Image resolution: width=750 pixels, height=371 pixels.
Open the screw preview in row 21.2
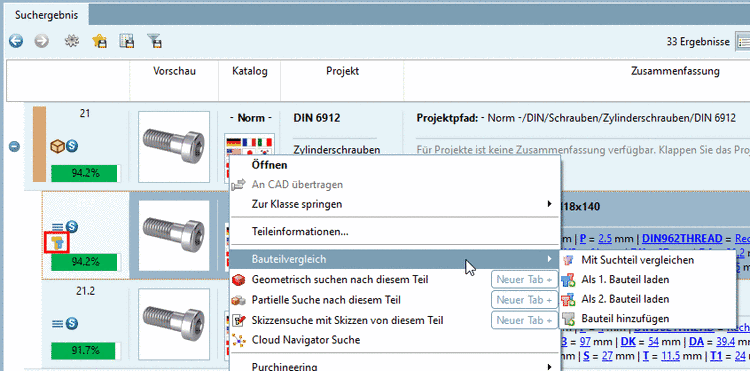(x=174, y=324)
